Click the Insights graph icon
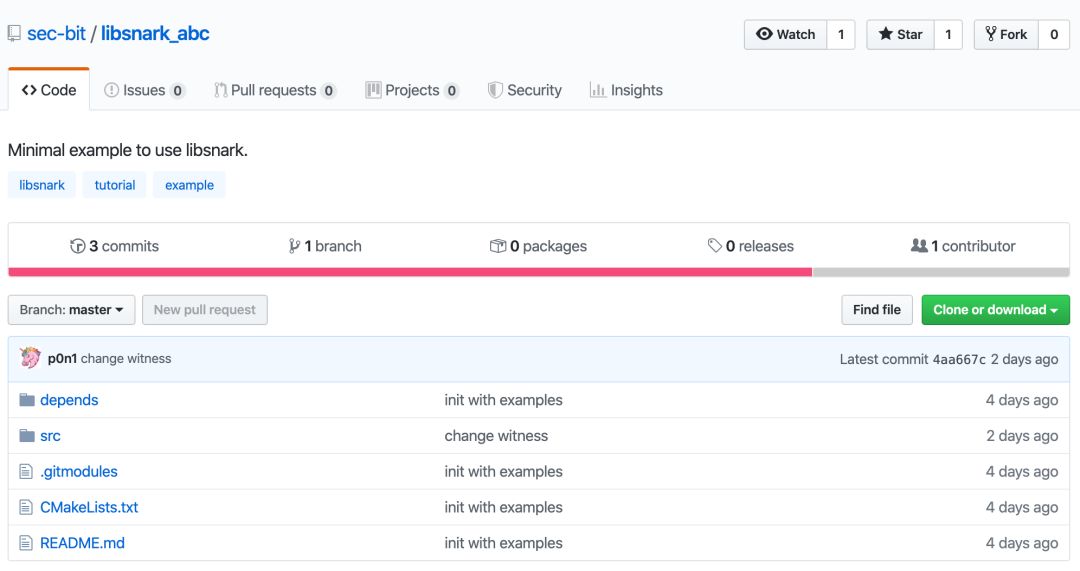Image resolution: width=1080 pixels, height=571 pixels. point(597,90)
